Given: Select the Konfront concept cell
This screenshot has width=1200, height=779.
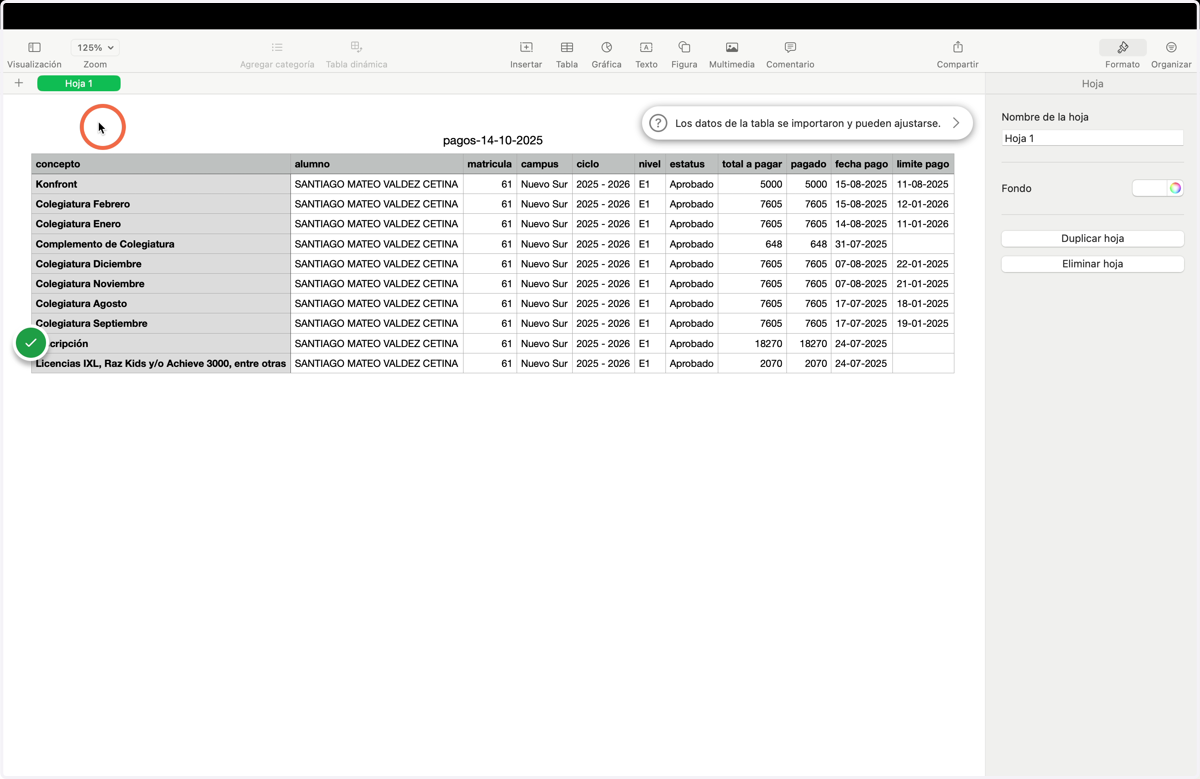Looking at the screenshot, I should tap(161, 184).
